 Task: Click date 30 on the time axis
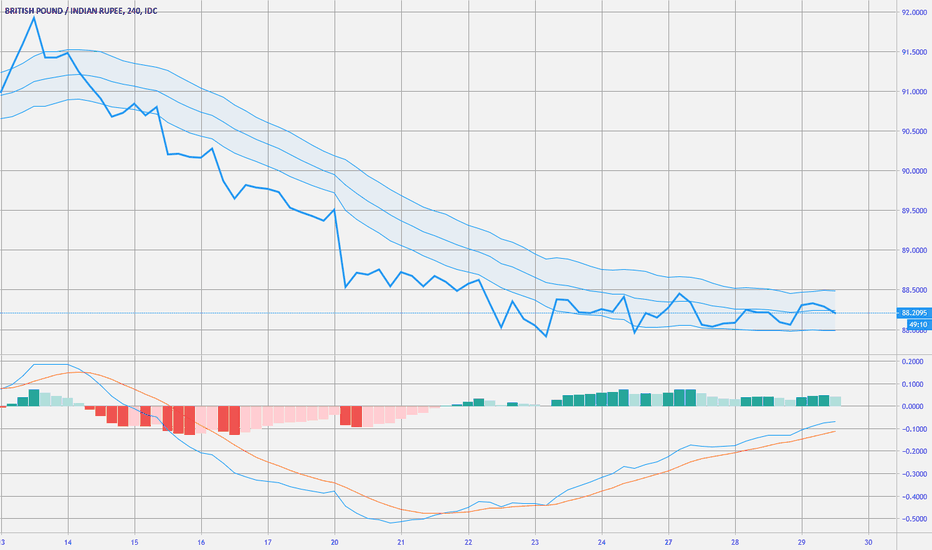pos(868,542)
